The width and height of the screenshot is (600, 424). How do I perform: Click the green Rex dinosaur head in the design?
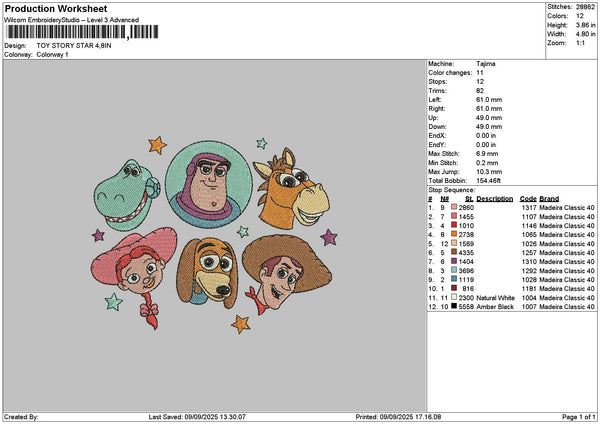point(127,195)
